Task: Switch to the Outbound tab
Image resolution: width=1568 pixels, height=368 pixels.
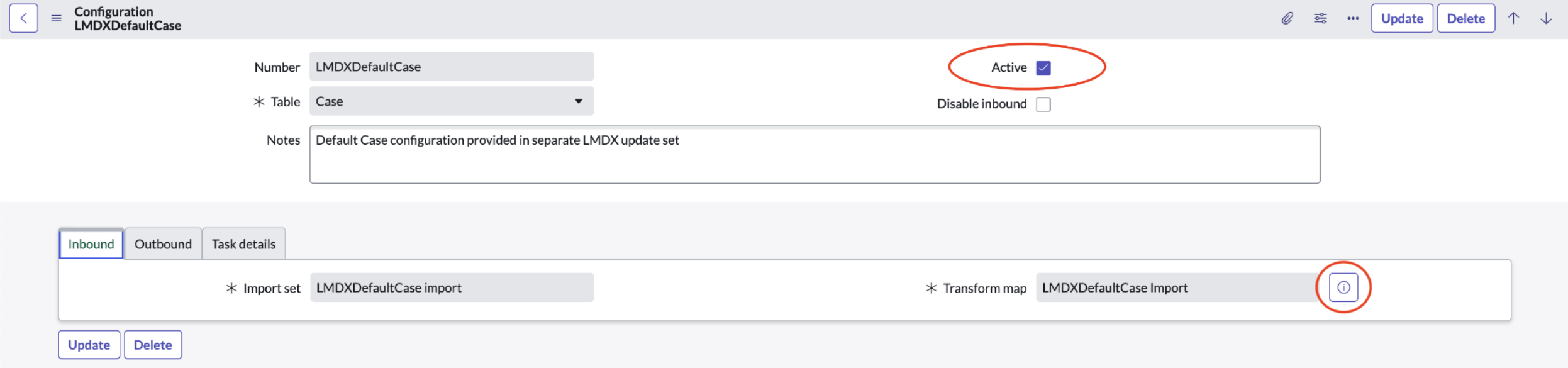Action: [x=163, y=244]
